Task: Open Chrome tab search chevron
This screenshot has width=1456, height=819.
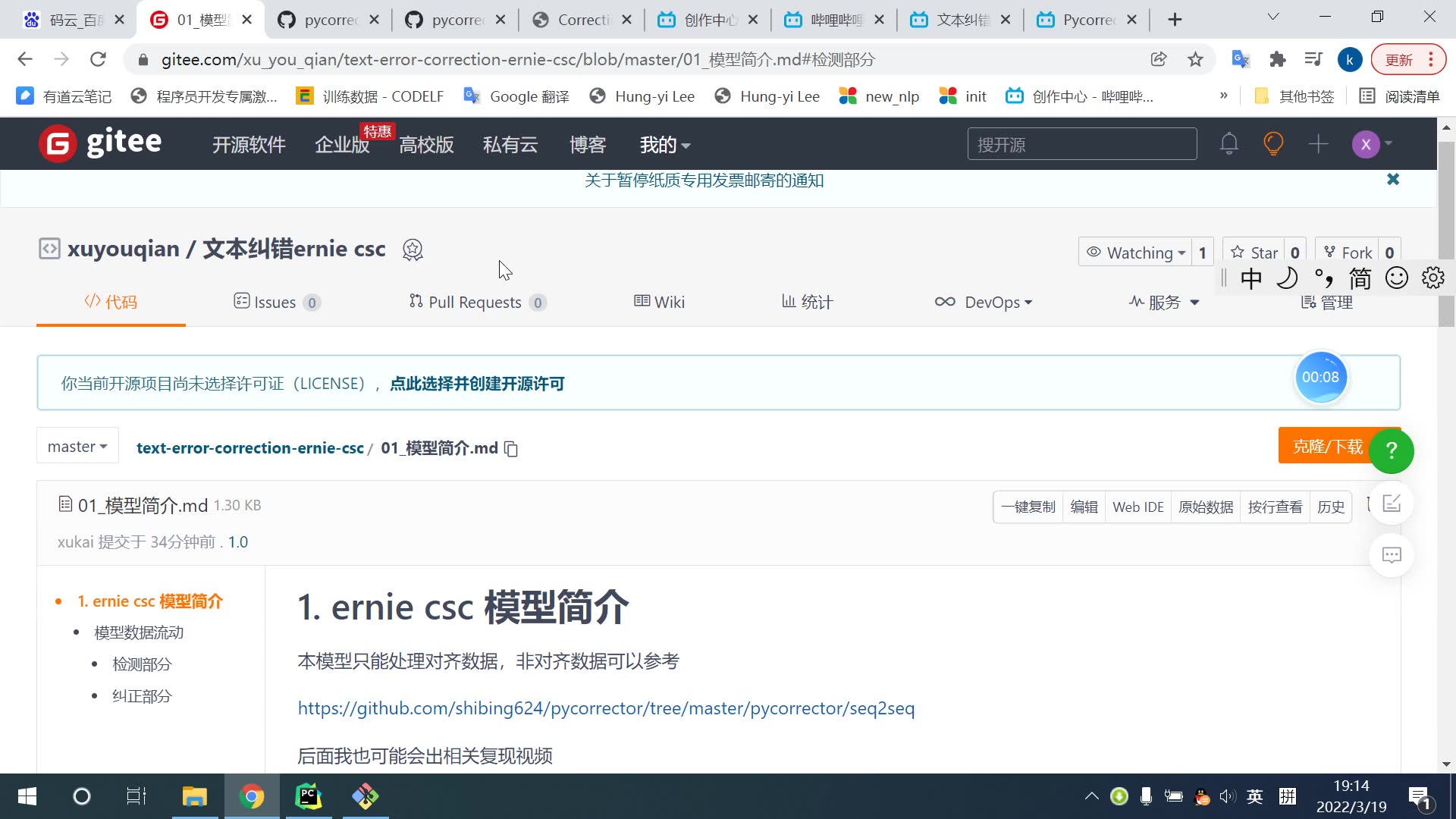Action: (1273, 17)
